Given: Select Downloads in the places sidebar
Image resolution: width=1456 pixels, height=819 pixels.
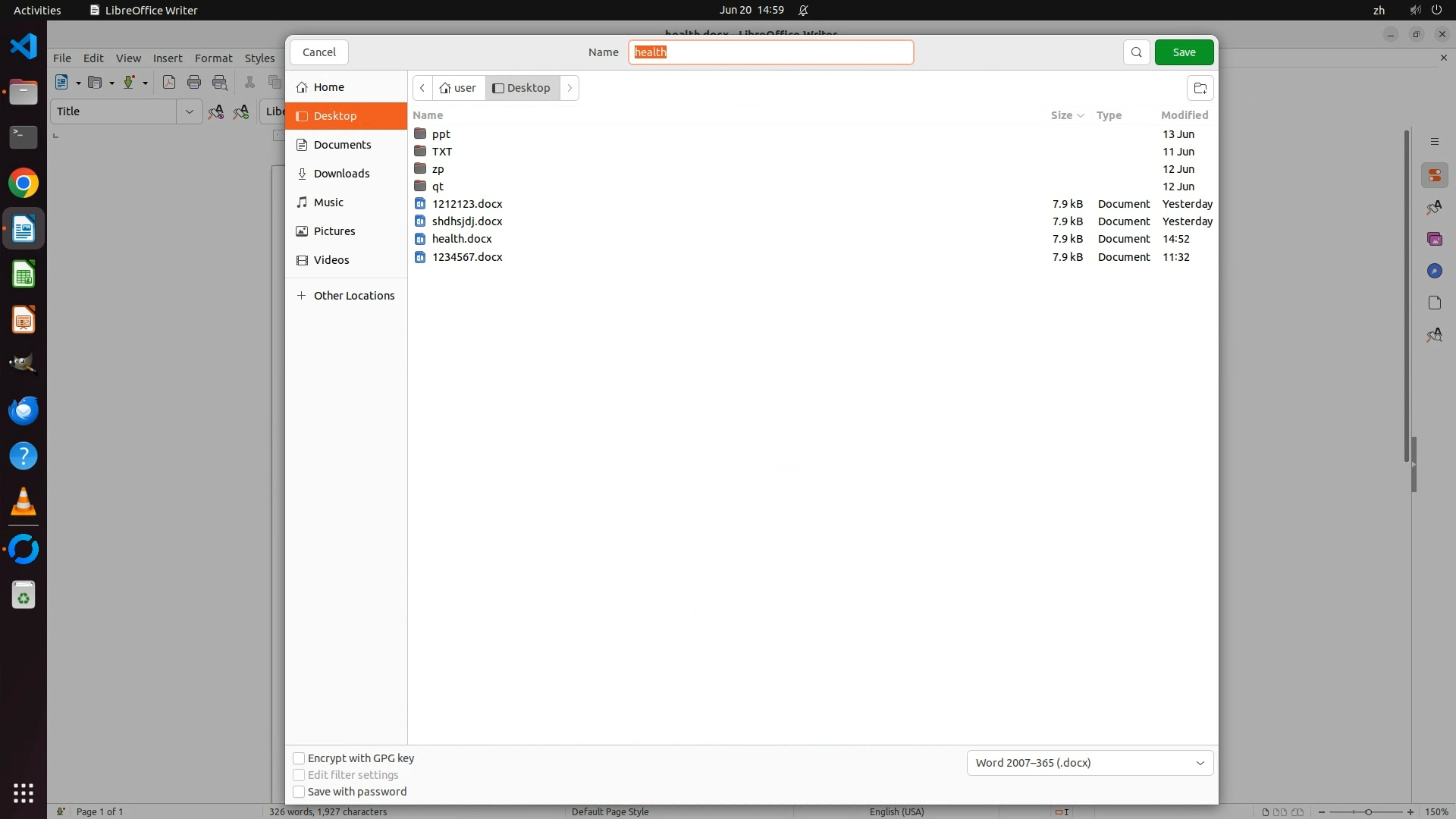Looking at the screenshot, I should click(341, 174).
